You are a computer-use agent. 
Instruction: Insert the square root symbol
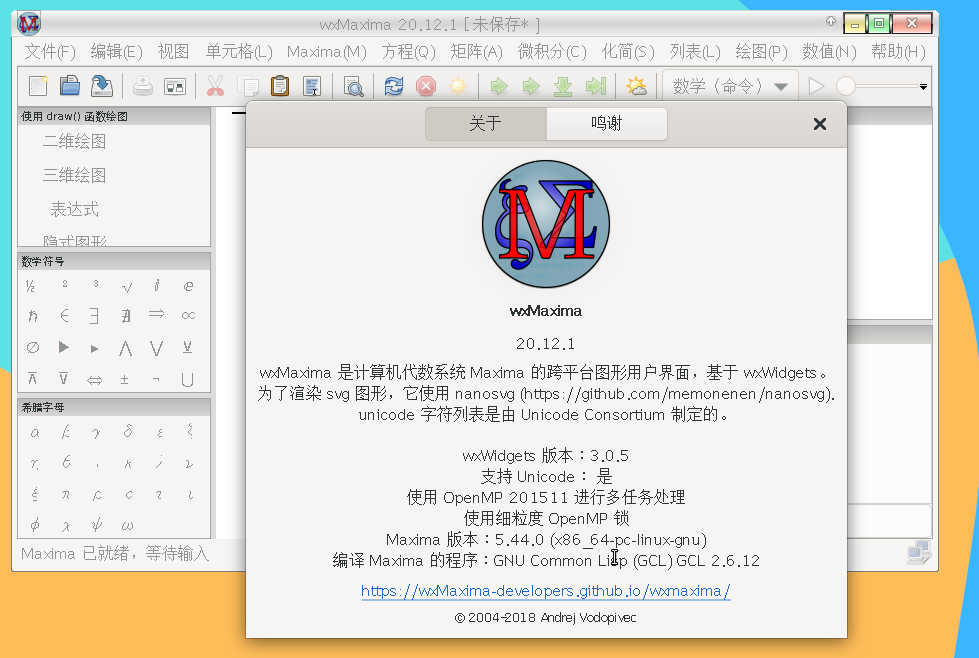point(127,287)
